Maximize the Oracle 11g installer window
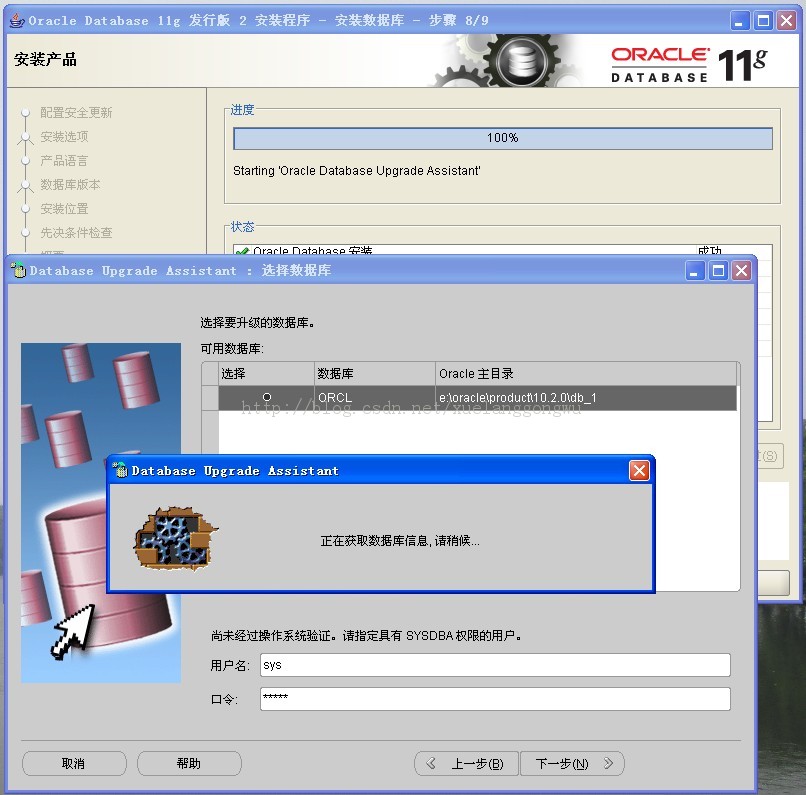Viewport: 806px width, 795px height. [763, 21]
